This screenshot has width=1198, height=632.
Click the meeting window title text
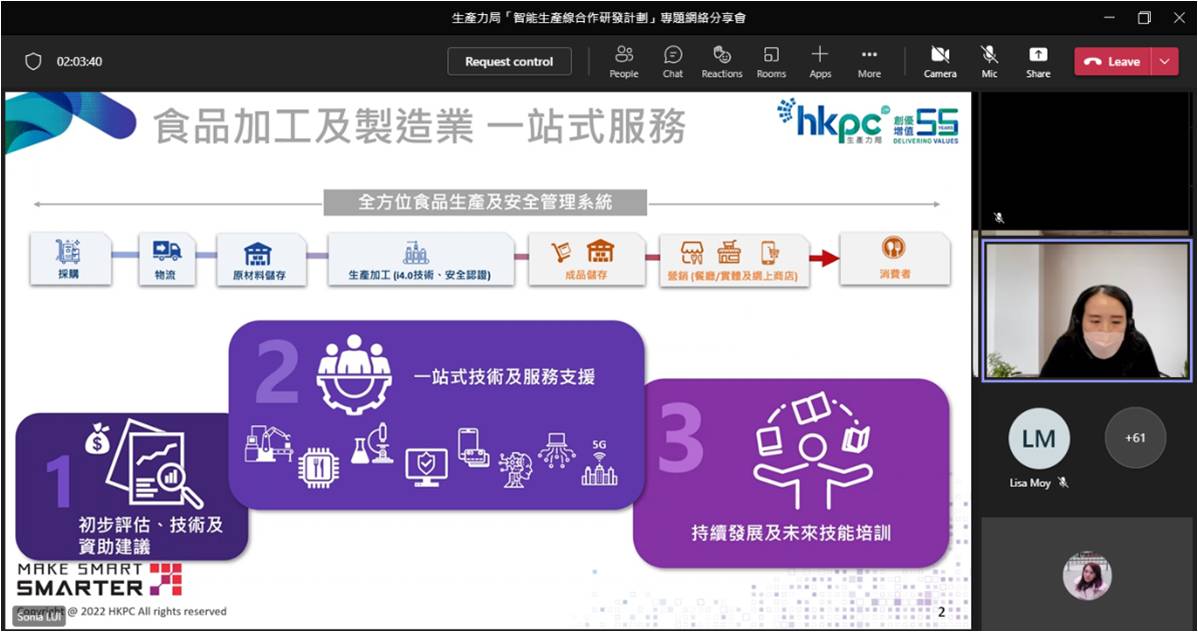[x=599, y=18]
